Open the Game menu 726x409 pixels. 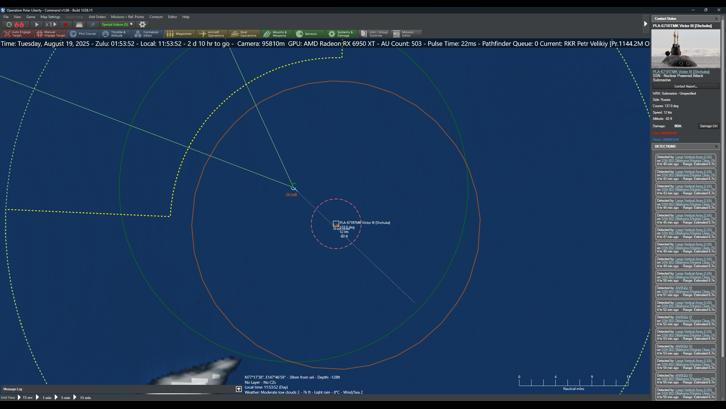point(31,17)
